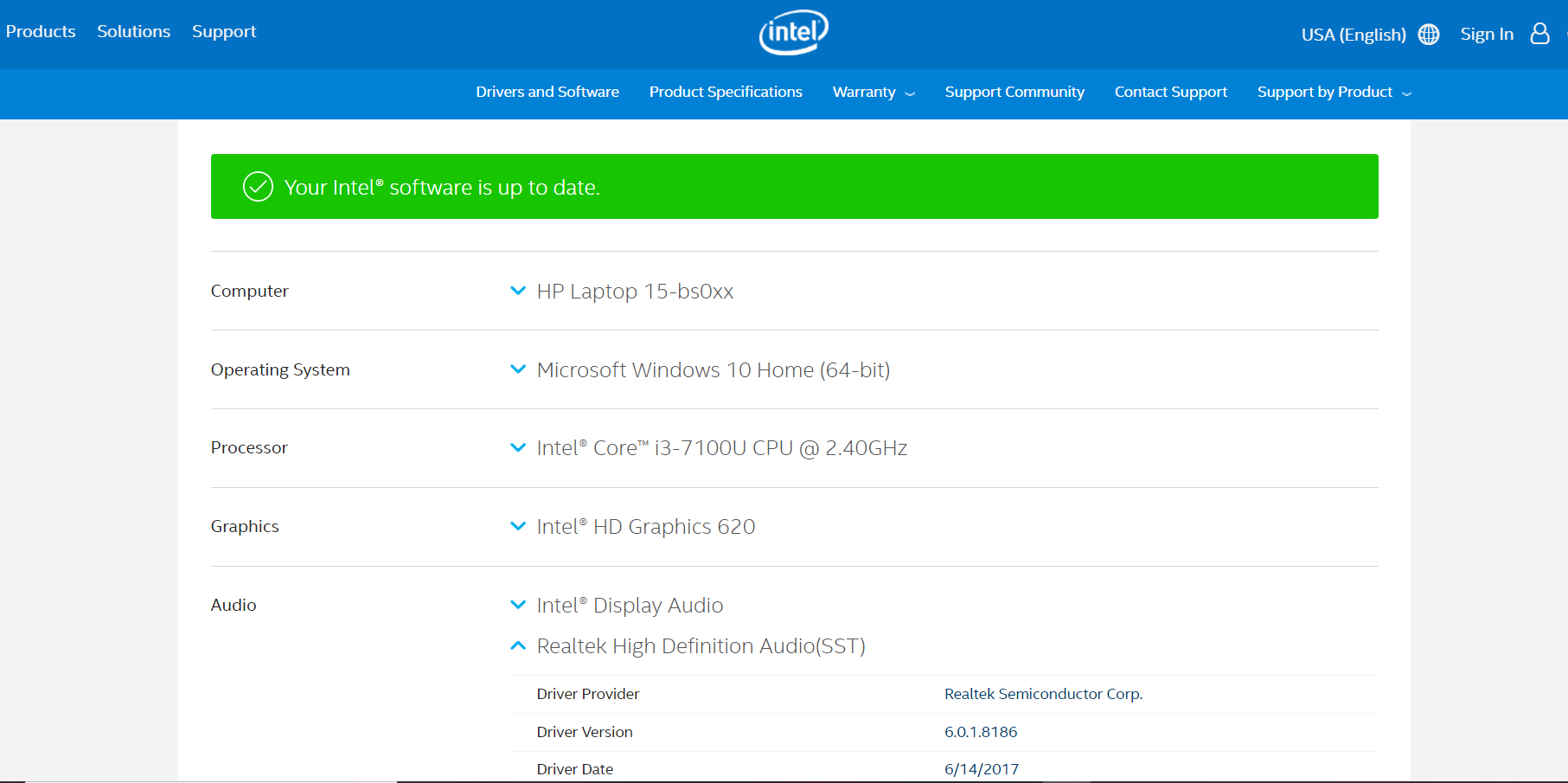Expand the Warranty dropdown
The height and width of the screenshot is (783, 1568).
(873, 93)
